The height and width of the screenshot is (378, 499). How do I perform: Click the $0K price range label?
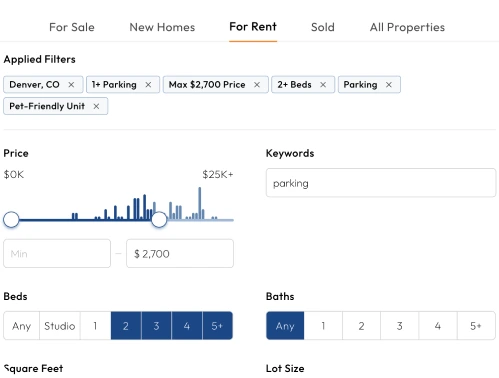click(x=14, y=174)
